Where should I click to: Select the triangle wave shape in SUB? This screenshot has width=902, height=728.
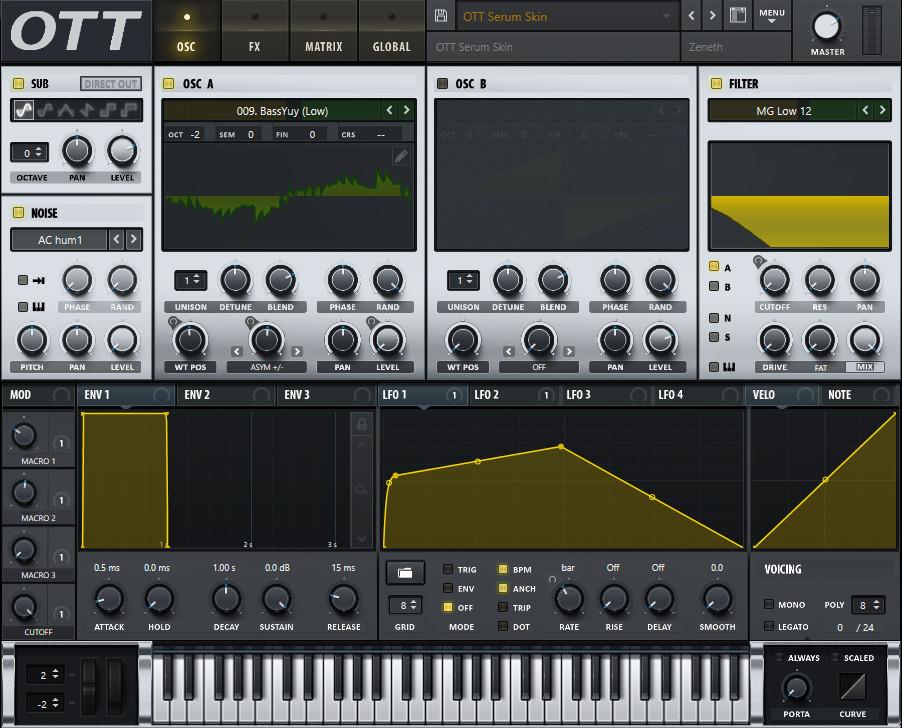pos(66,110)
